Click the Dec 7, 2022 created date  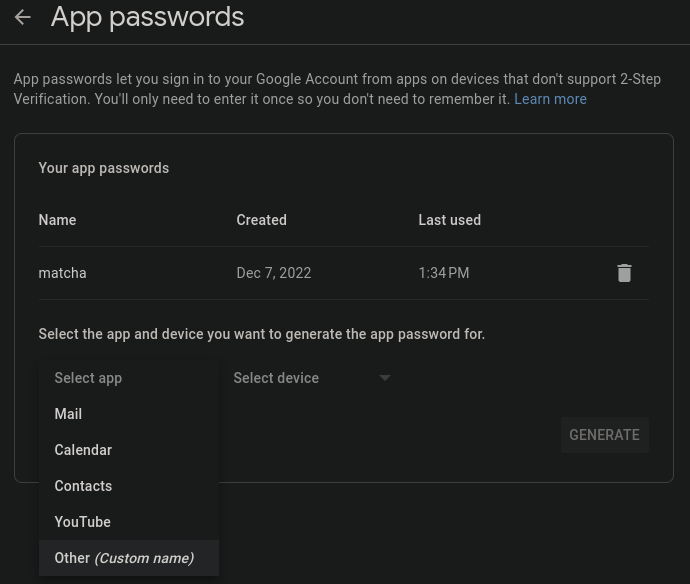coord(274,273)
